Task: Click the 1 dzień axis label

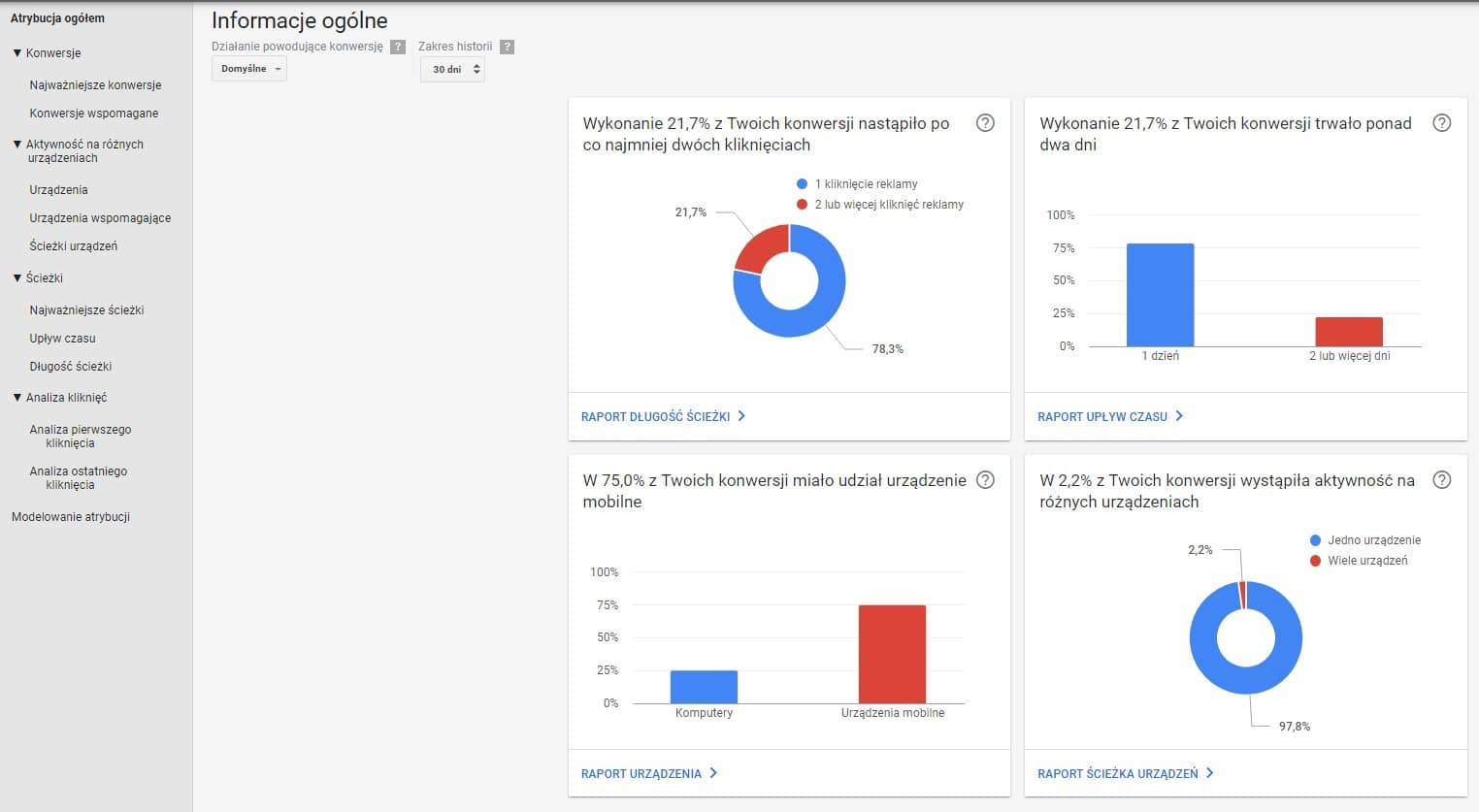Action: click(1161, 356)
